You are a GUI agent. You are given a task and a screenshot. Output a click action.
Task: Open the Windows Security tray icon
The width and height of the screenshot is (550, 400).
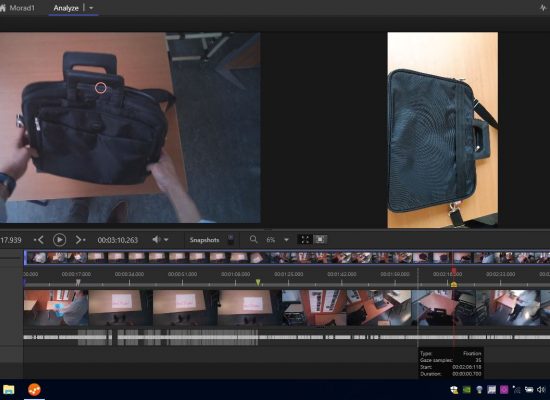click(454, 390)
